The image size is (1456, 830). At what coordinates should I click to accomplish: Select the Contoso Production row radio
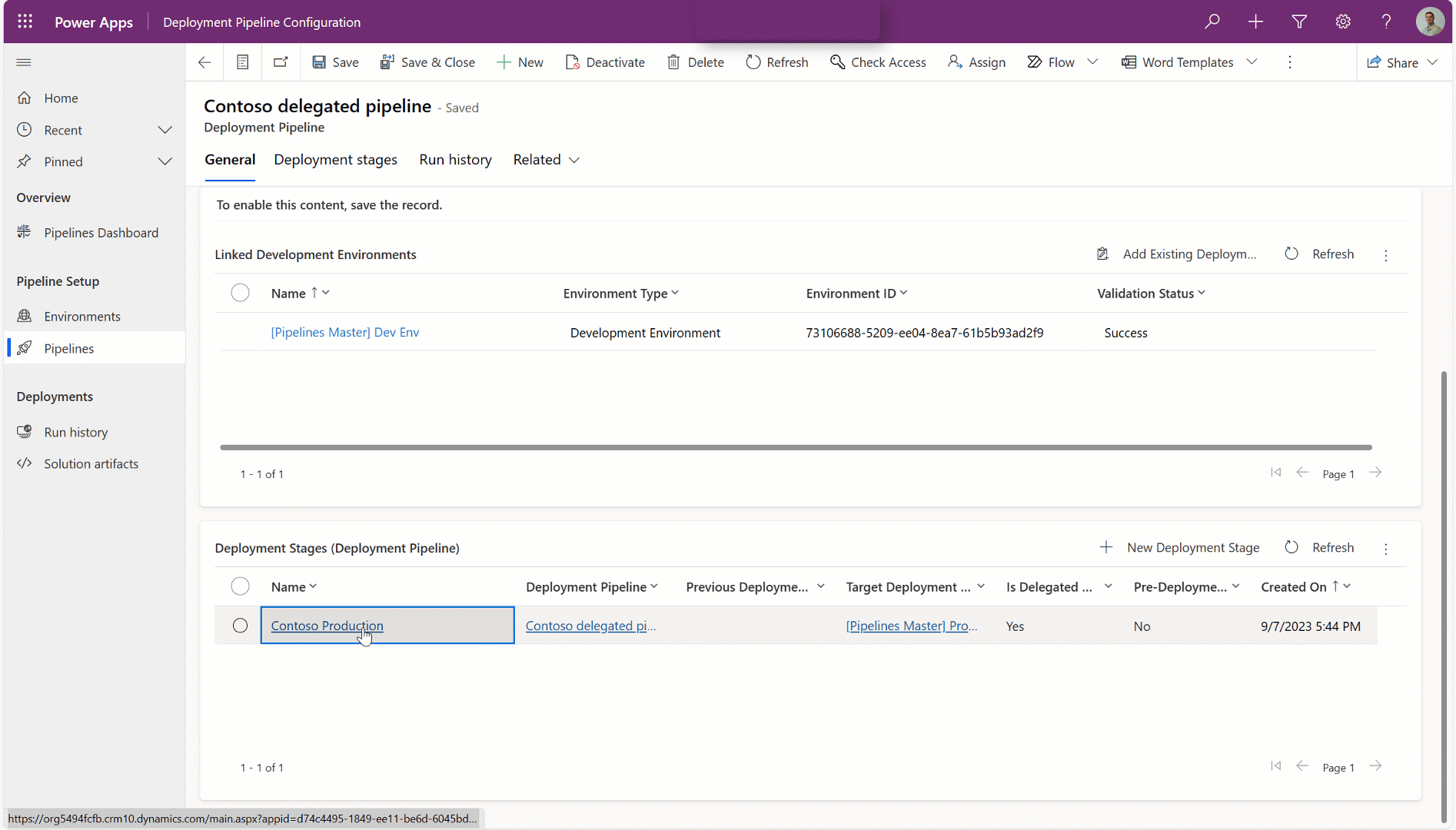pos(240,626)
